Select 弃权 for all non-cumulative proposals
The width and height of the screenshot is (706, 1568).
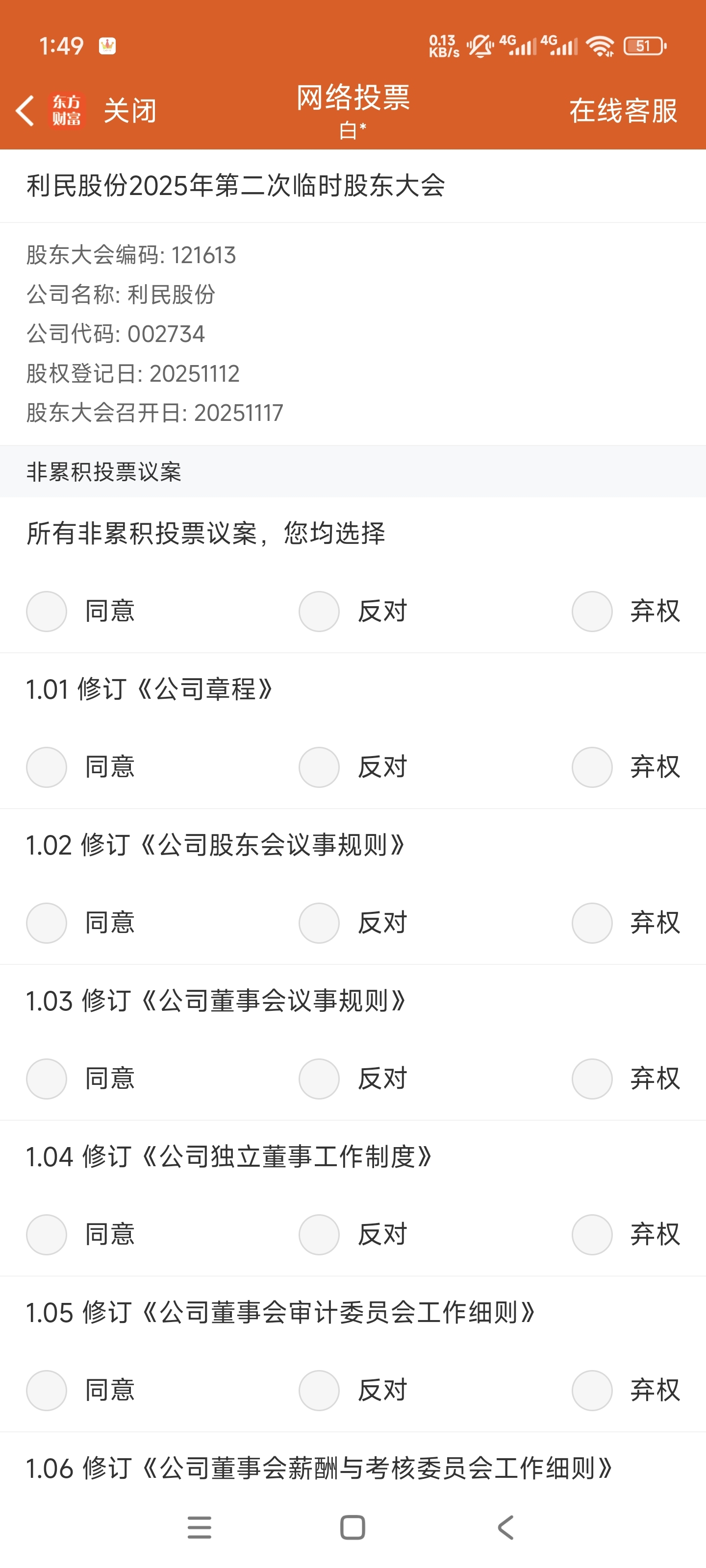point(592,611)
